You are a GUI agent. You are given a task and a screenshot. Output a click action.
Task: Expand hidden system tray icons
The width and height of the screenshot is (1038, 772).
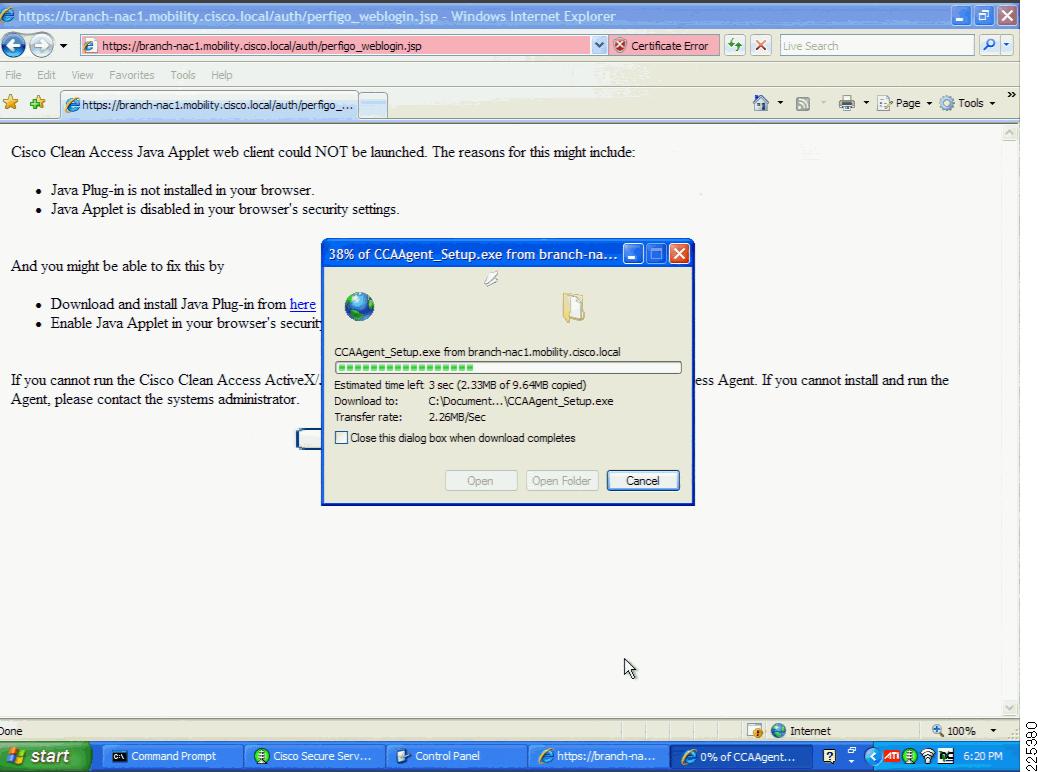coord(873,756)
